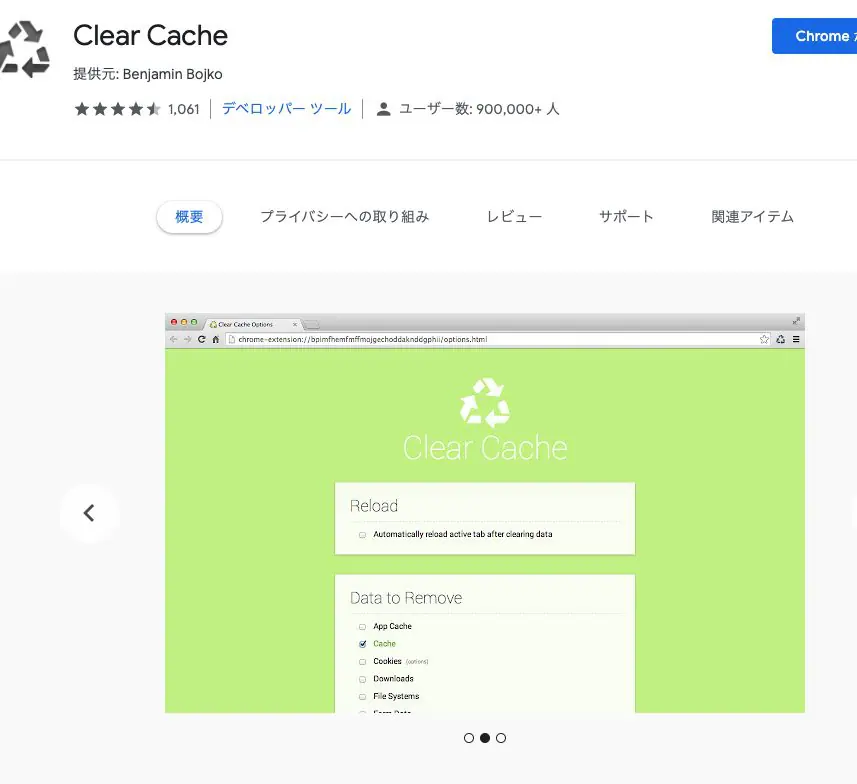Uncheck the Cache checkbox
The image size is (857, 784).
pos(362,644)
